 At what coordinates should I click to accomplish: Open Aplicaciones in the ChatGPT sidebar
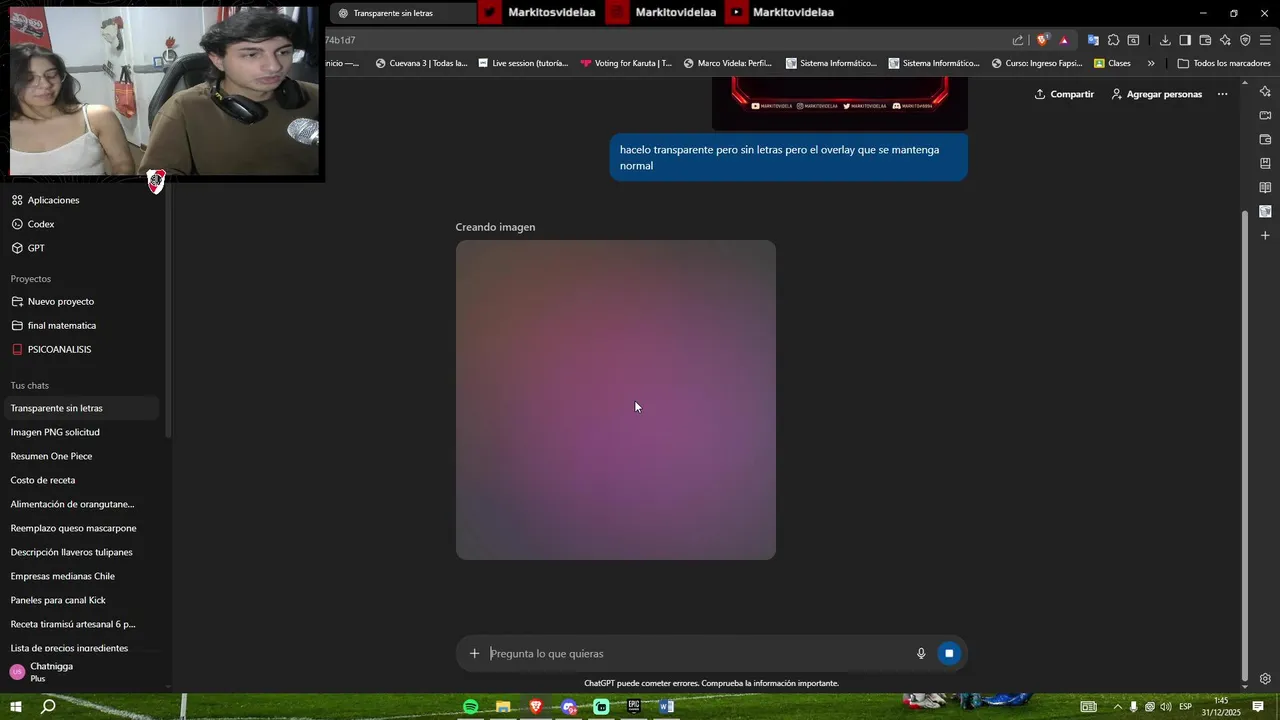(82, 200)
